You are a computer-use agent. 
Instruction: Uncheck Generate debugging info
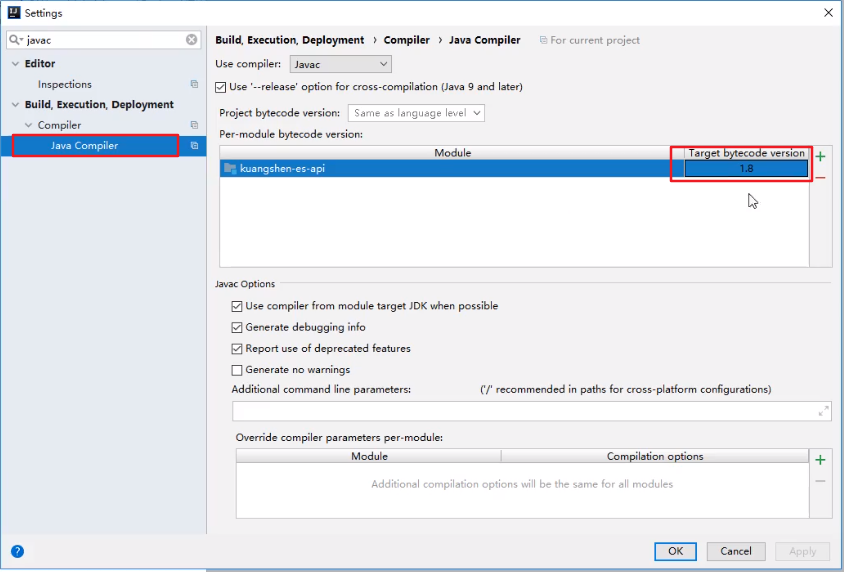pyautogui.click(x=237, y=328)
